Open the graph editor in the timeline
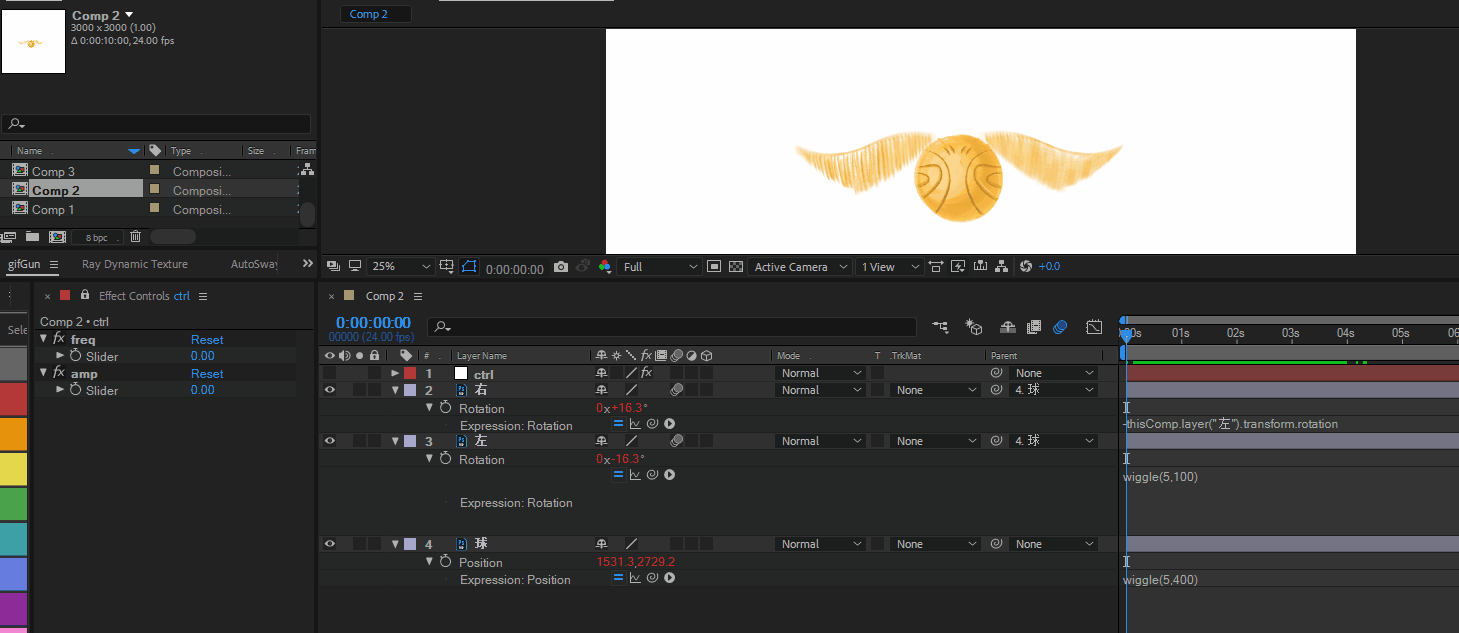Viewport: 1459px width, 633px height. 1094,327
